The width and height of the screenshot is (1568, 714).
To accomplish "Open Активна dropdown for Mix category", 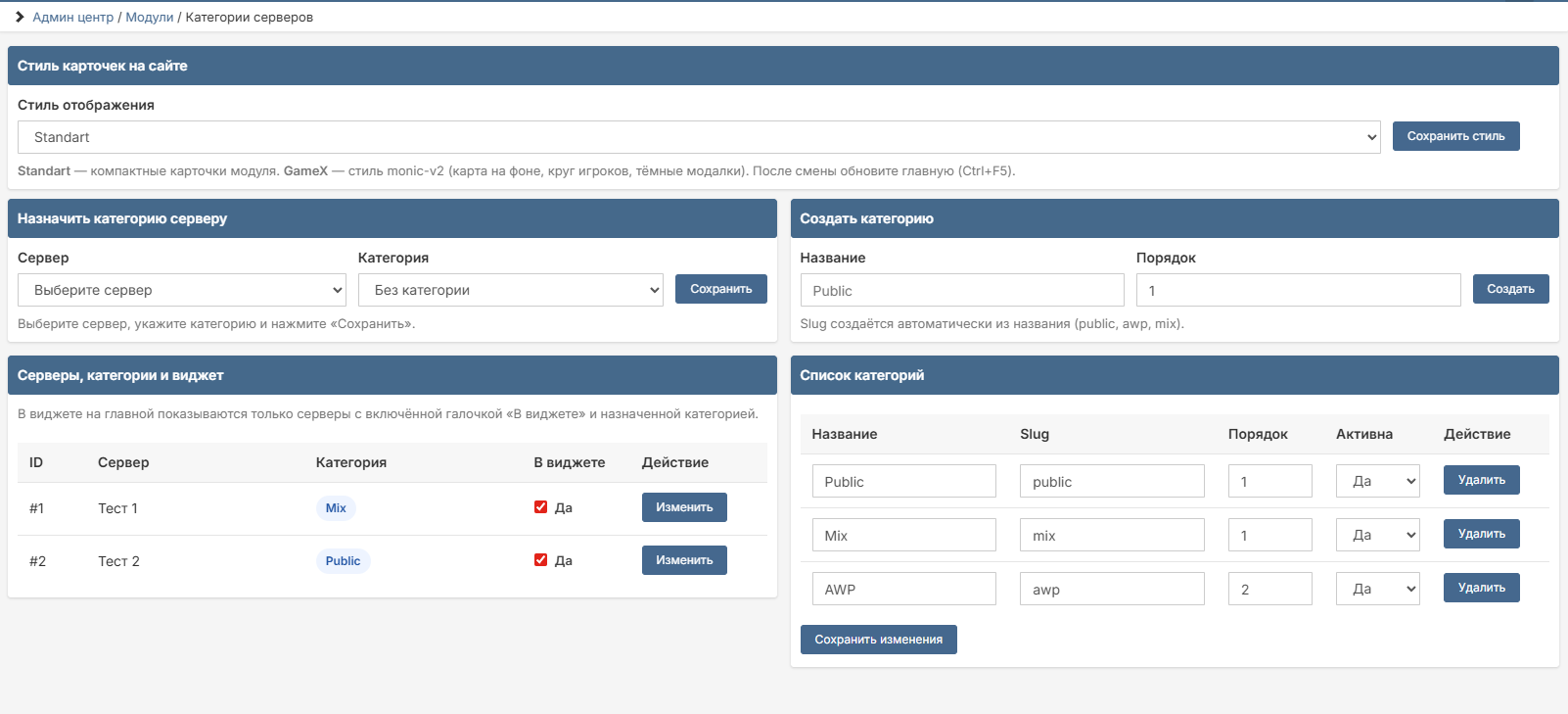I will pos(1378,535).
